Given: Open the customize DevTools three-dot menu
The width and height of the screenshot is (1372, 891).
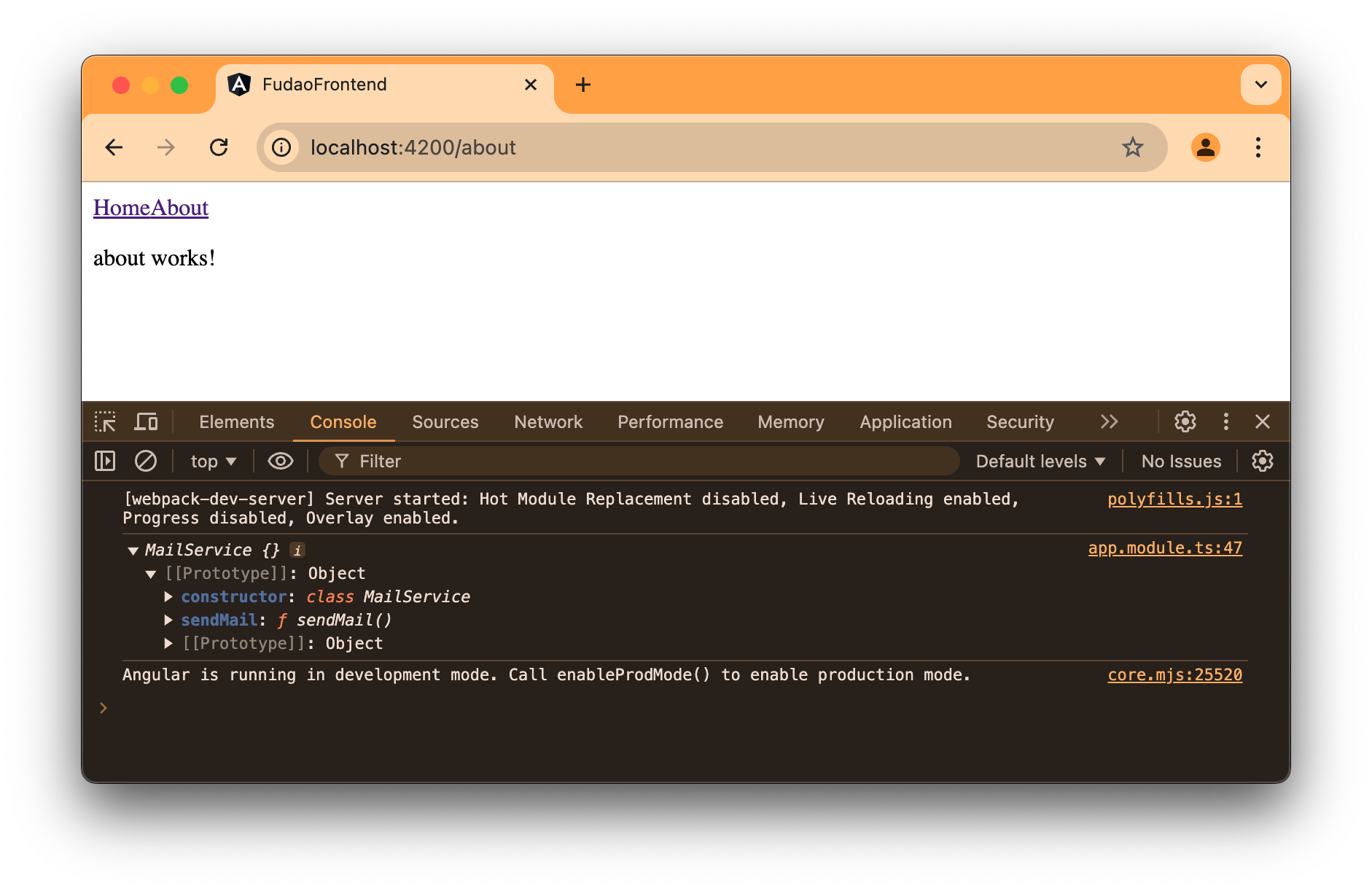Looking at the screenshot, I should [x=1225, y=421].
